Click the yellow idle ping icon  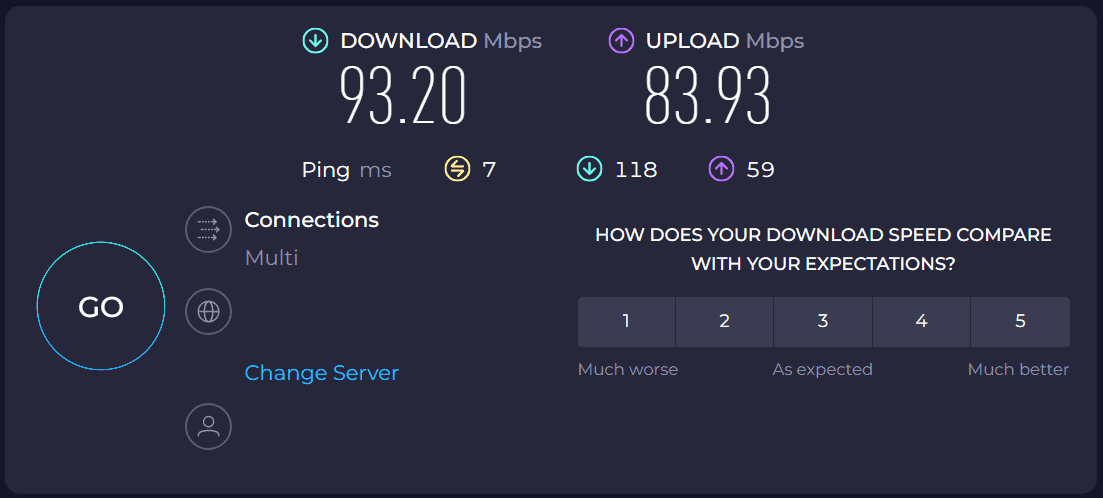[x=457, y=170]
